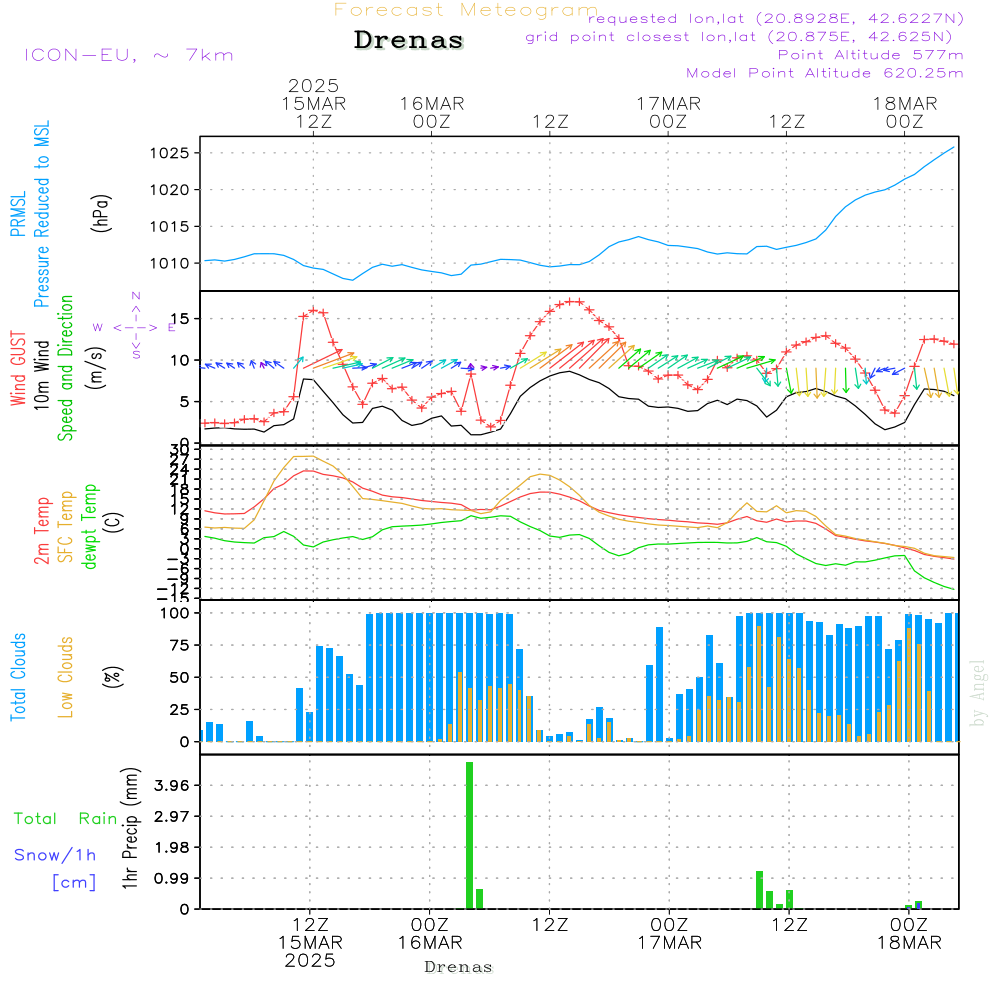Select the green 'Speed and Direction' label
The image size is (1000, 1000).
pyautogui.click(x=65, y=368)
